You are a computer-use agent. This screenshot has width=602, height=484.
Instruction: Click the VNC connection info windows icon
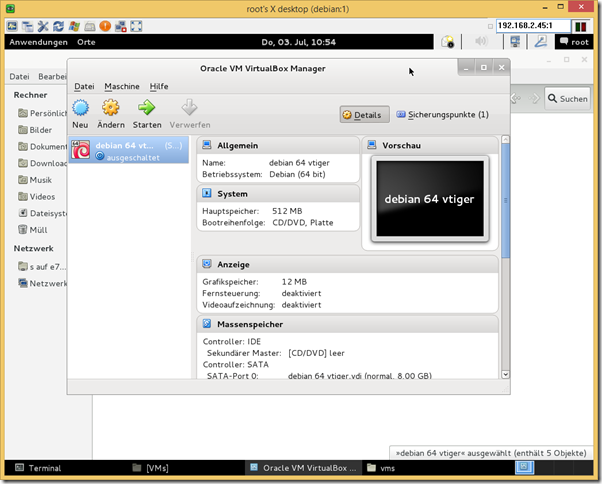(27, 26)
